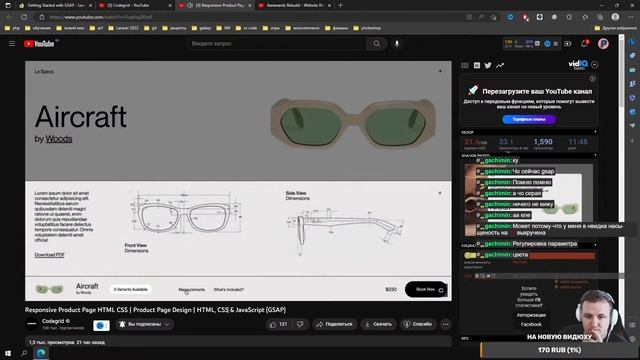Dismiss the vidIQ promo banner
The width and height of the screenshot is (640, 360).
[x=593, y=79]
